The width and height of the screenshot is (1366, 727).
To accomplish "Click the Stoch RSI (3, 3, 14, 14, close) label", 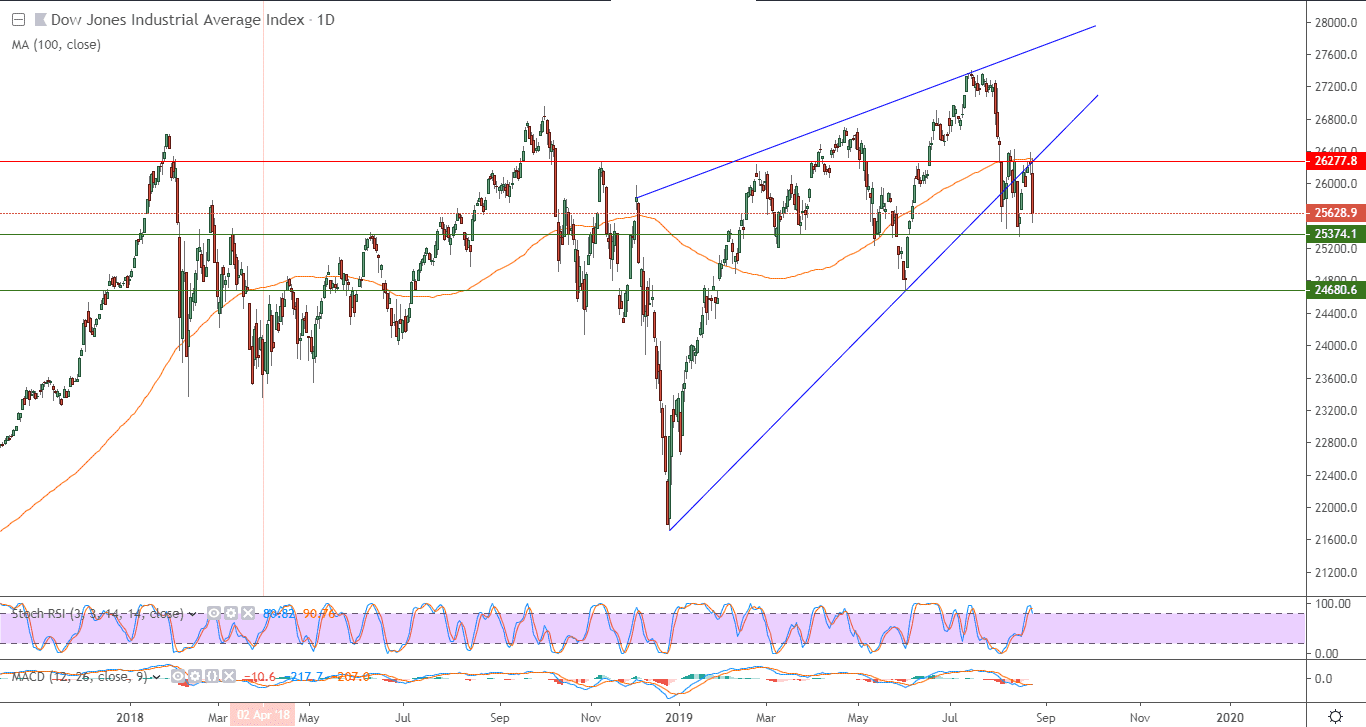I will [x=97, y=614].
